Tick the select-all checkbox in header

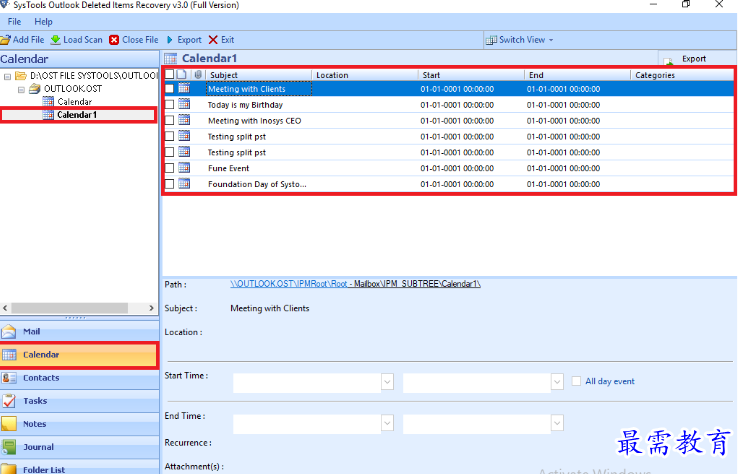pos(169,74)
